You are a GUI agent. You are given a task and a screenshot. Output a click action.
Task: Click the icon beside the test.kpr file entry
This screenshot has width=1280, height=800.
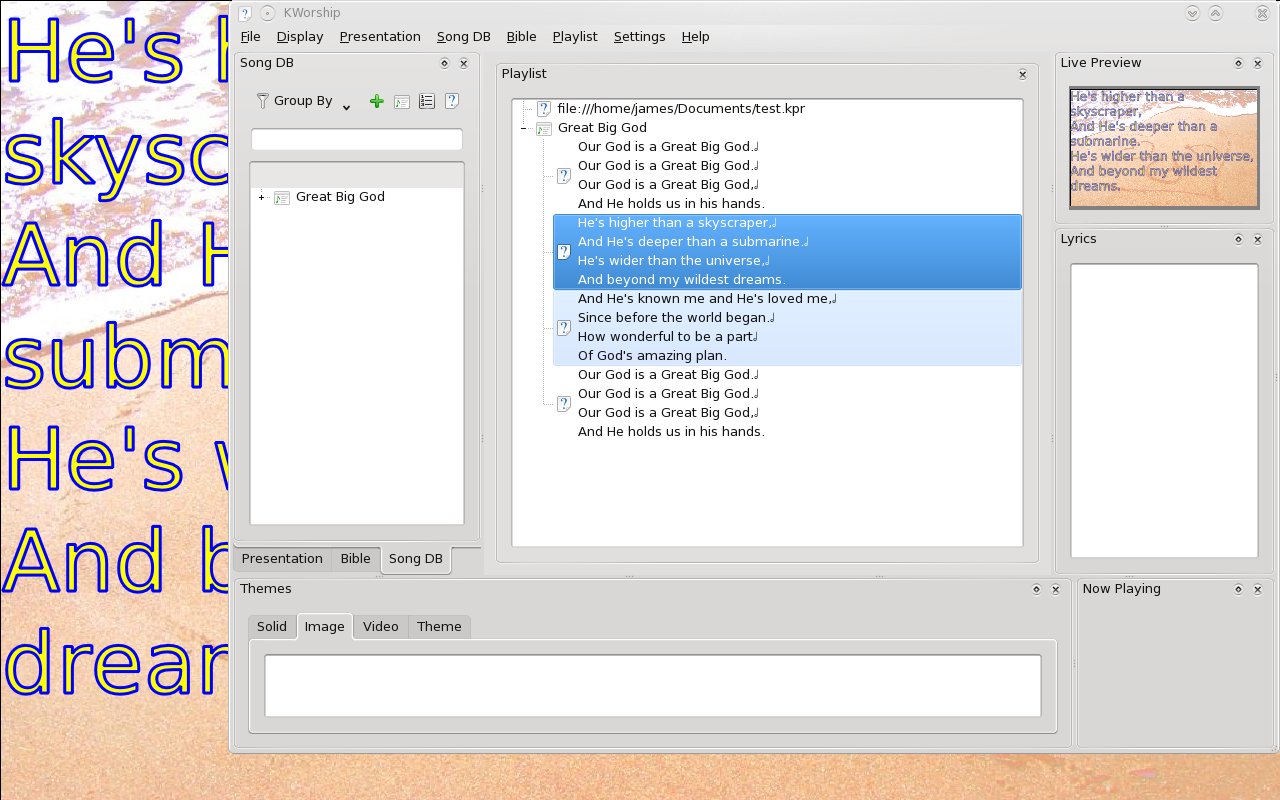tap(544, 109)
